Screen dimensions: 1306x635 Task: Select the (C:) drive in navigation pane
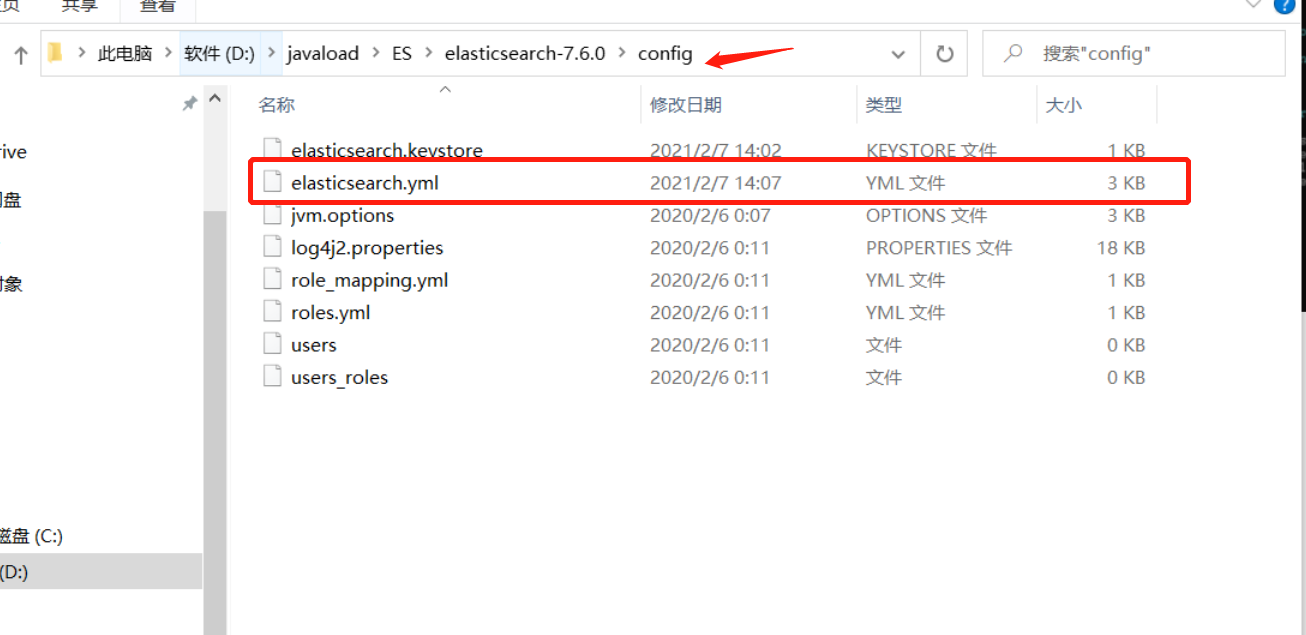[32, 536]
